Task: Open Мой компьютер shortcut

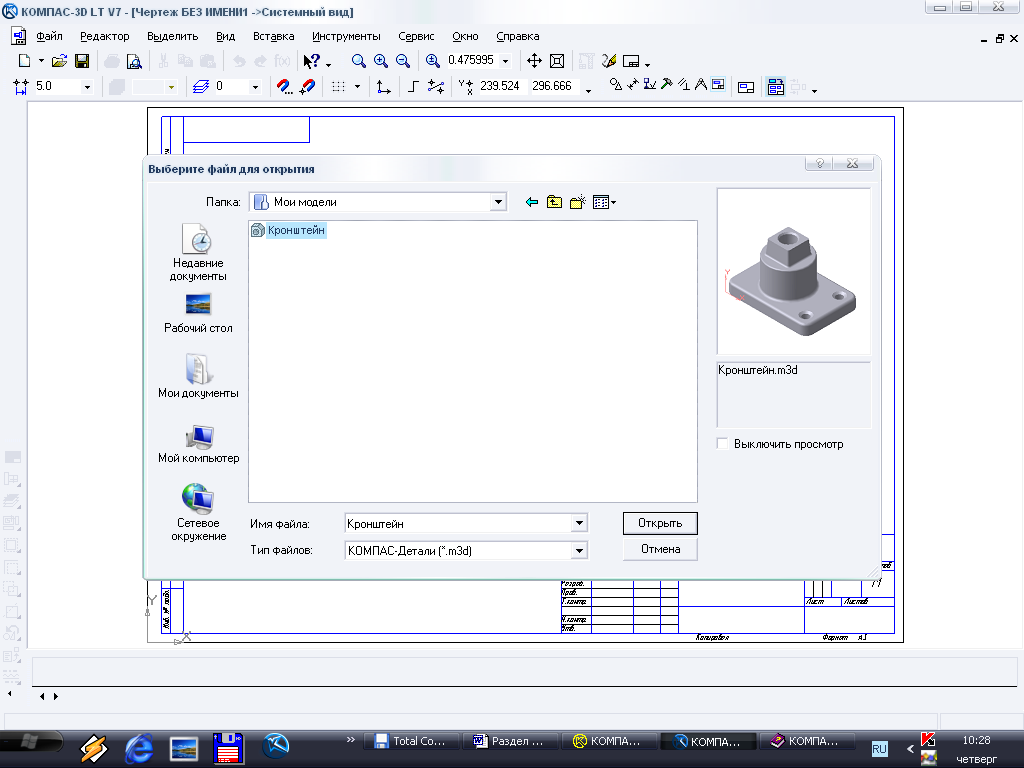Action: (198, 444)
